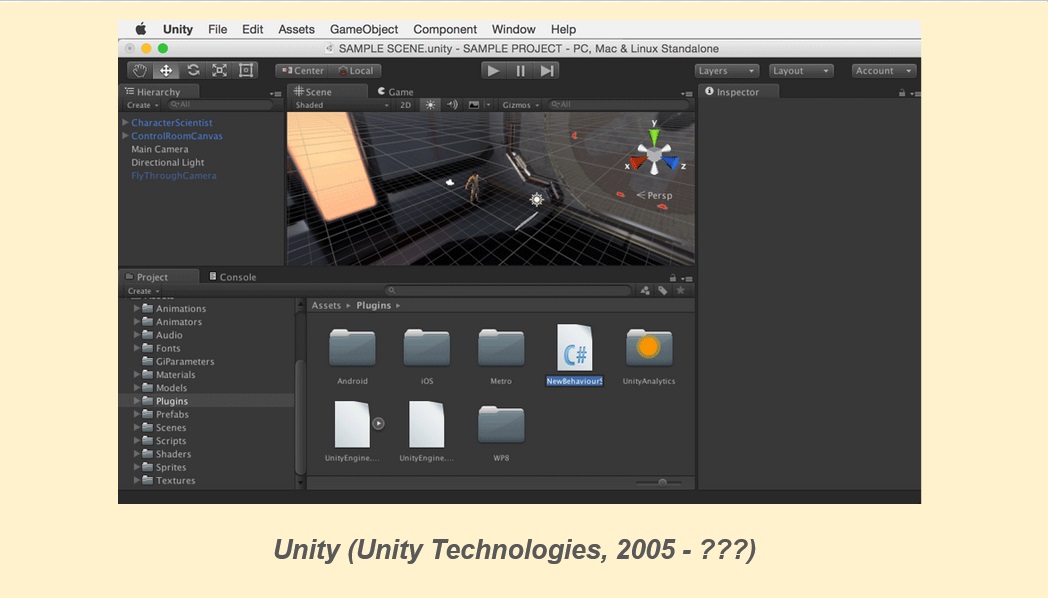
Task: Toggle 2D scene view
Action: click(x=405, y=105)
